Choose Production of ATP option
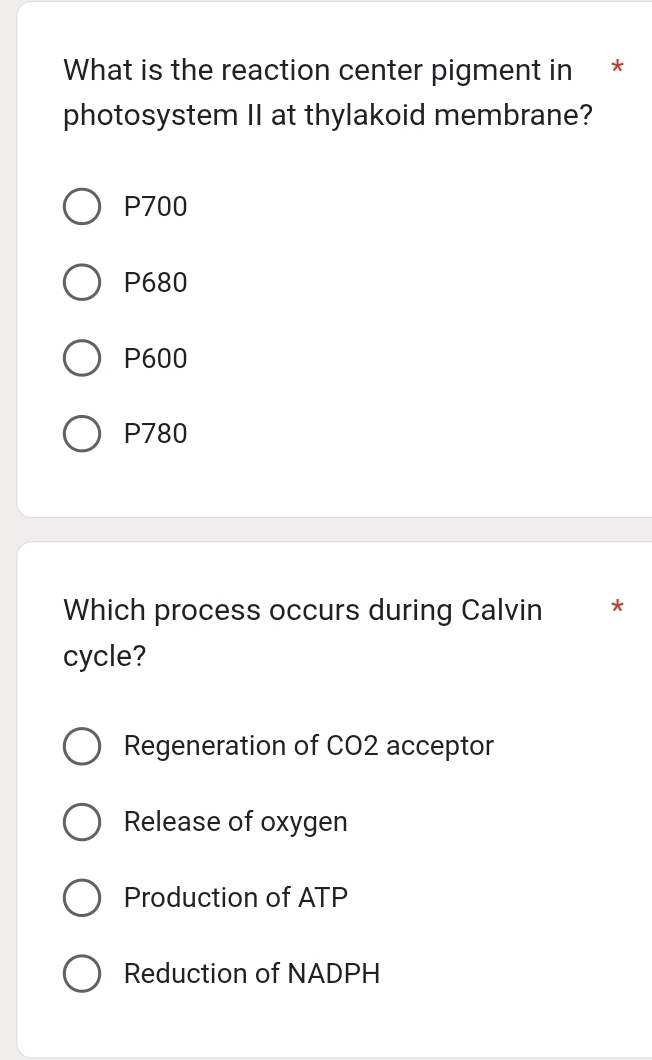This screenshot has width=652, height=1060. click(81, 897)
